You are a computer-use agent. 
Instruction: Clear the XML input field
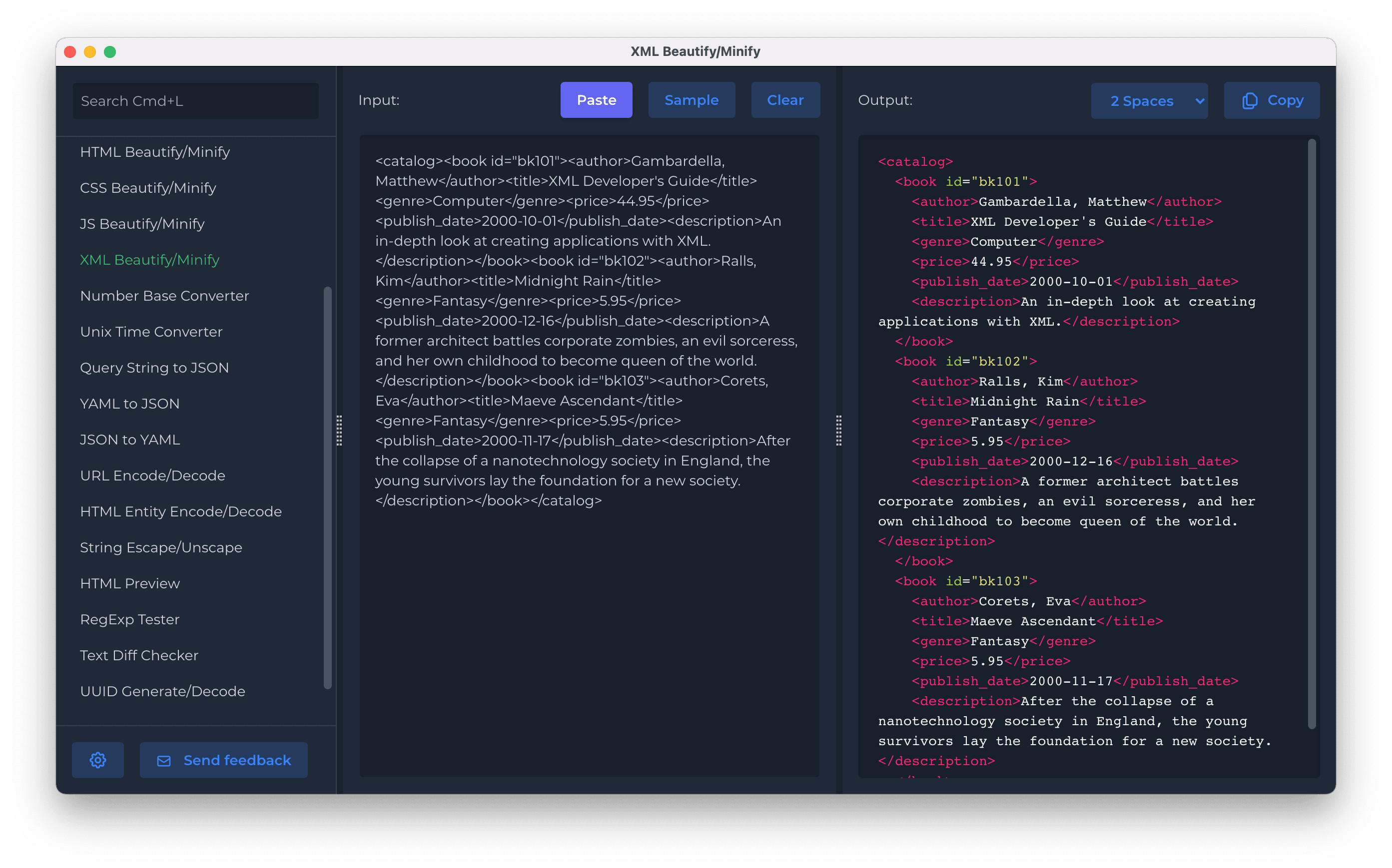pyautogui.click(x=785, y=99)
